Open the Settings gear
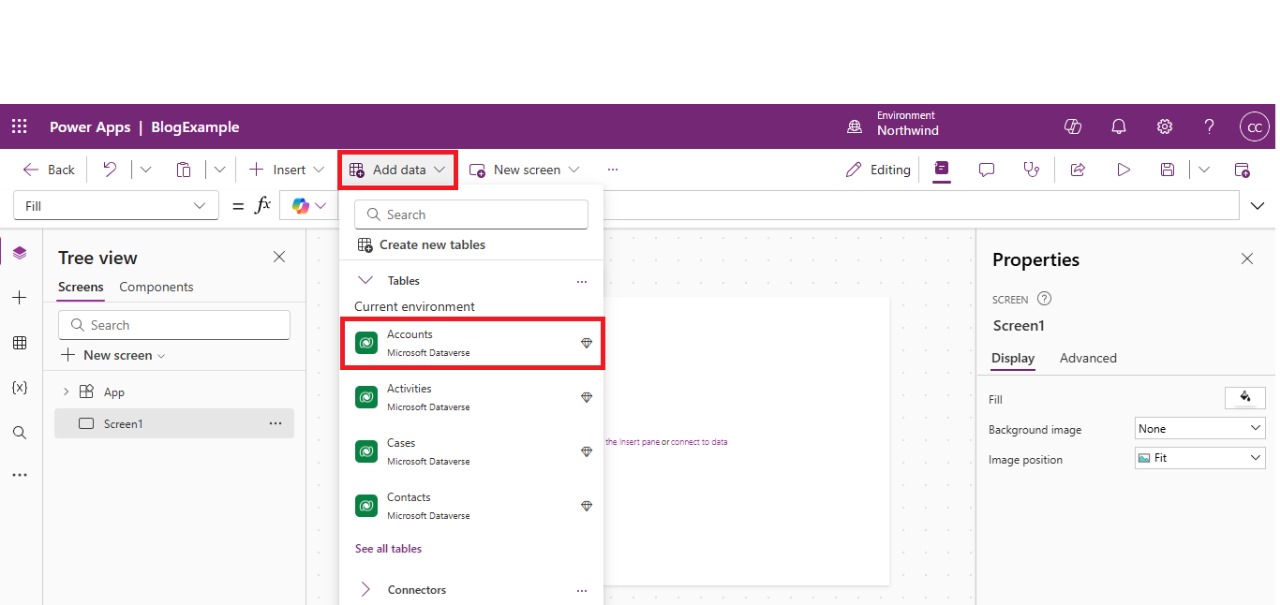The image size is (1280, 605). [x=1165, y=127]
